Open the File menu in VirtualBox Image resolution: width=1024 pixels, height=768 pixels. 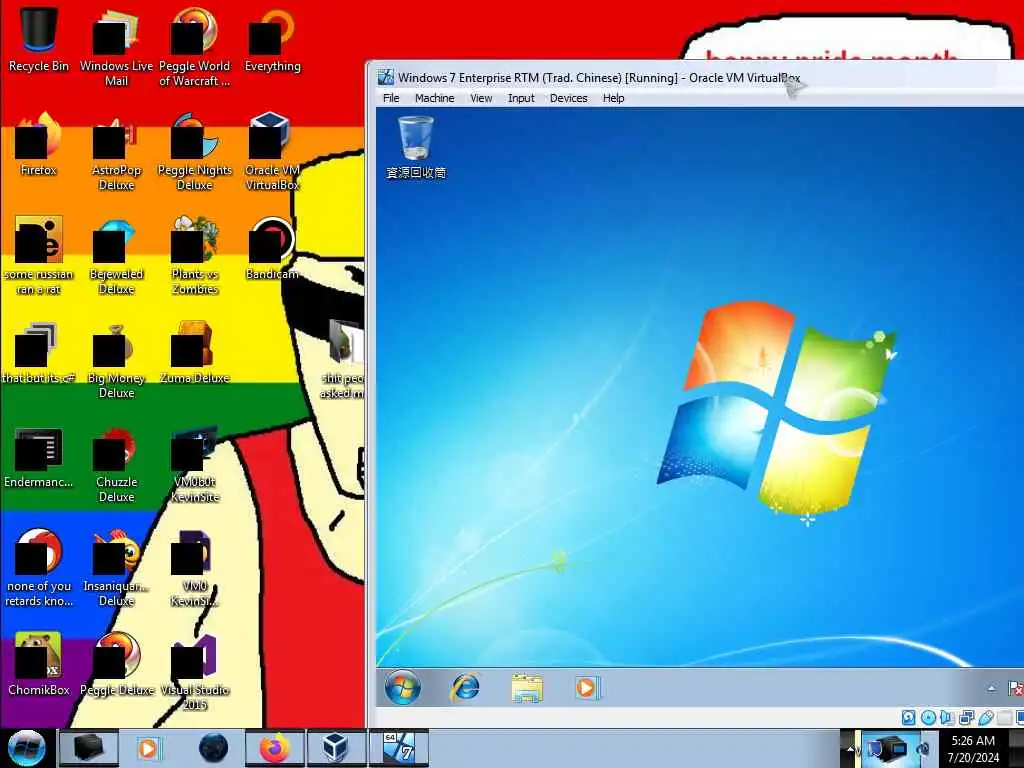[x=391, y=98]
